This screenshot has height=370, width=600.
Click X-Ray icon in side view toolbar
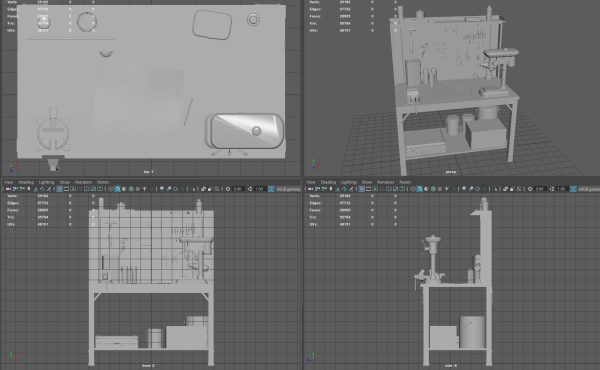[505, 189]
